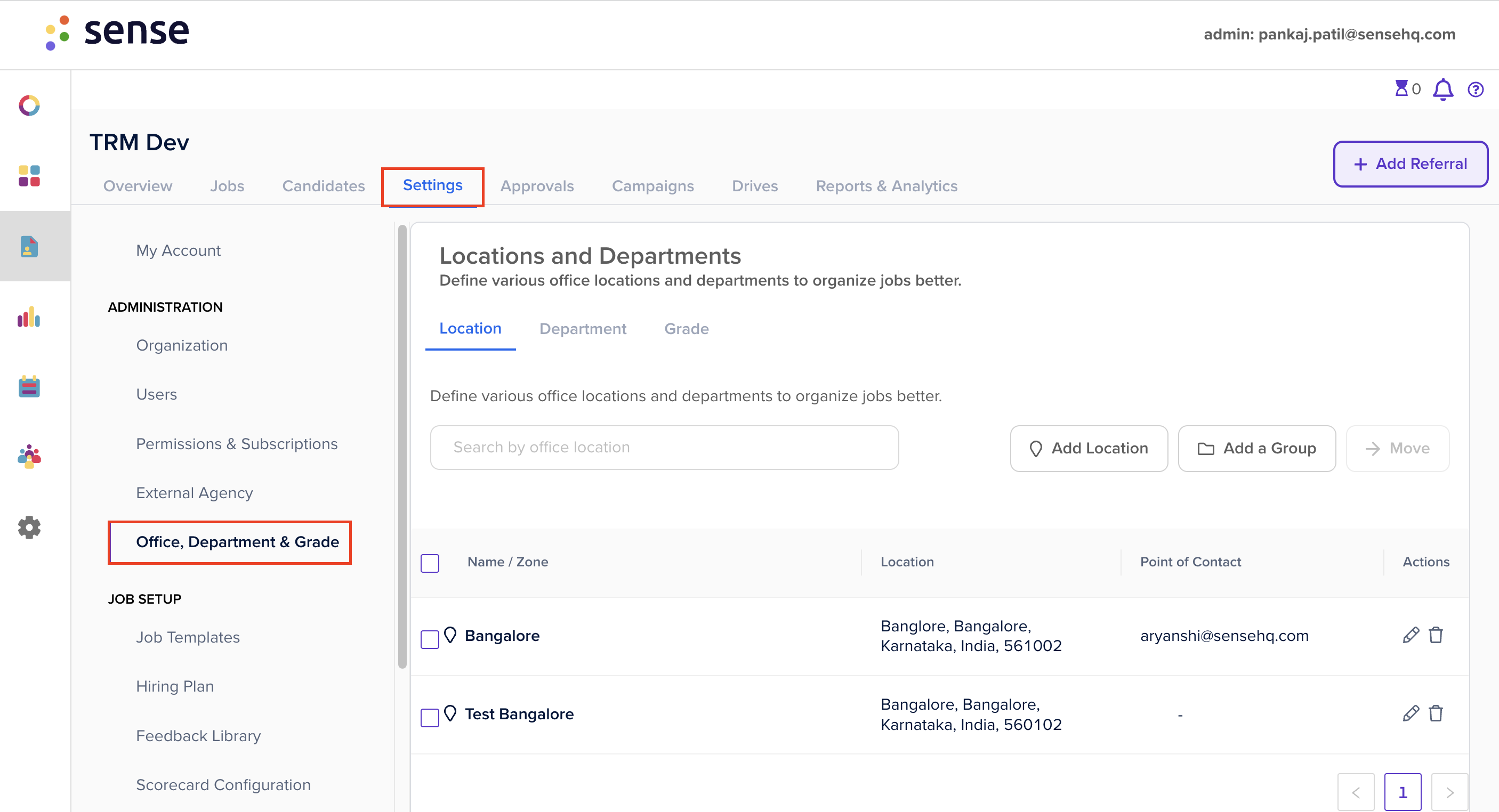Open the circular ring sidebar icon
Screen dimensions: 1499x812
pos(29,105)
